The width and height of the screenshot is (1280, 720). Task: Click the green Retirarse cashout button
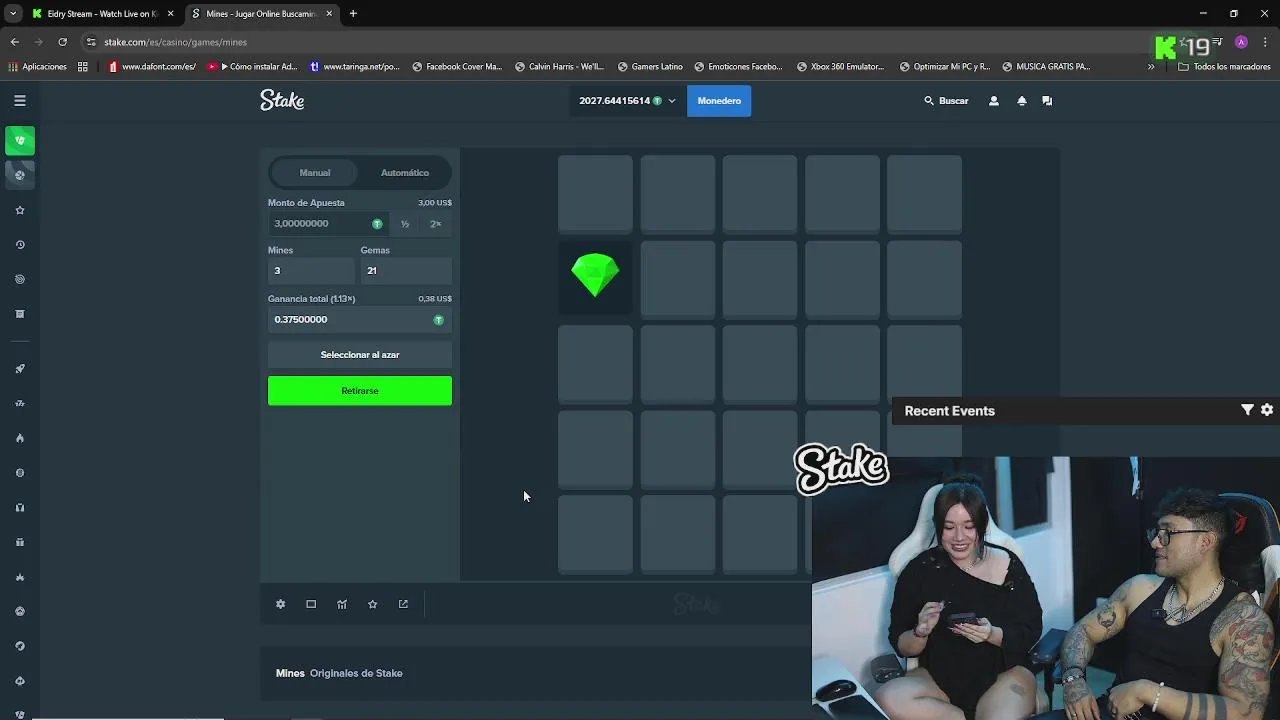coord(360,391)
